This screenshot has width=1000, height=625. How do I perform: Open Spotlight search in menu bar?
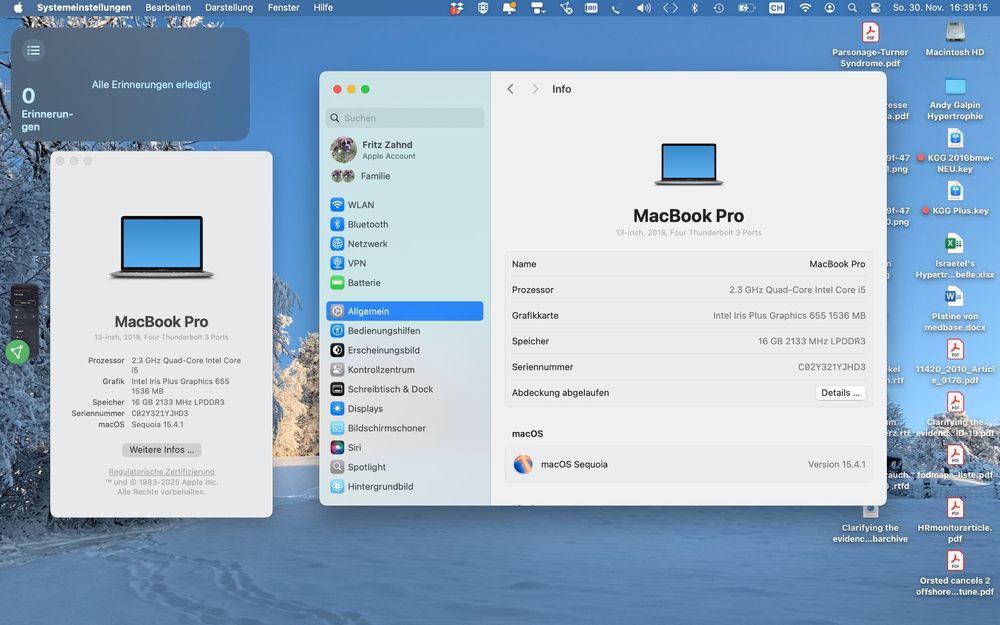[852, 8]
